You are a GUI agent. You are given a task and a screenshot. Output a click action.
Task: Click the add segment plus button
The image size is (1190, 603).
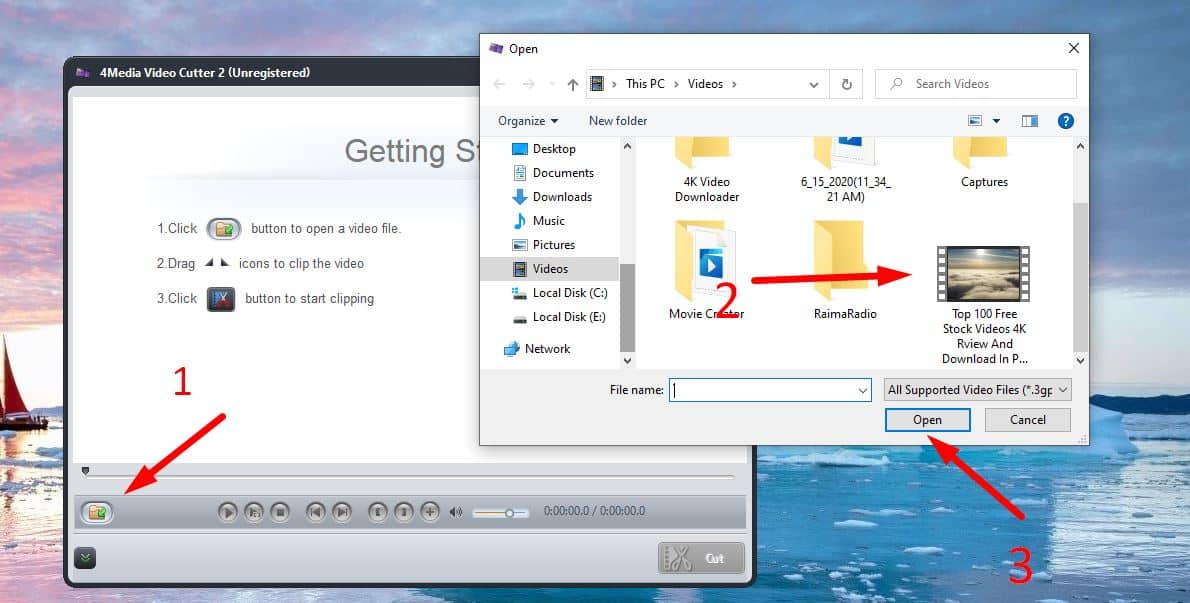pos(430,512)
